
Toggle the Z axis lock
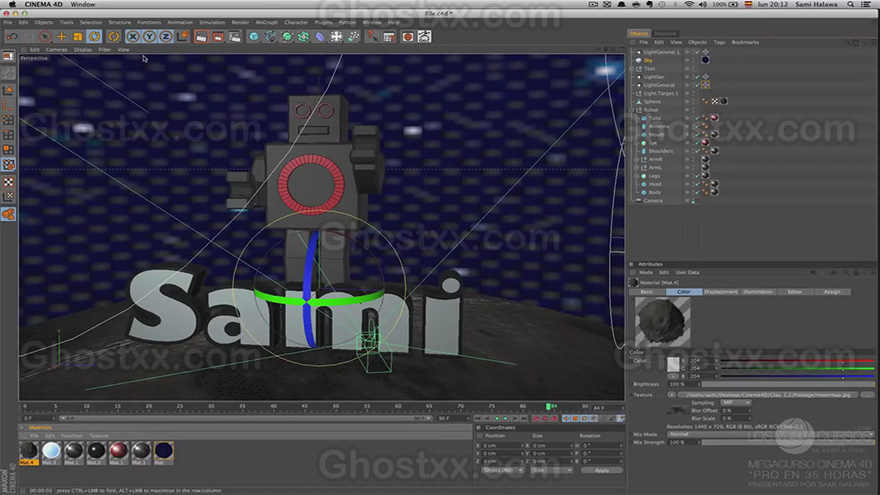(166, 36)
